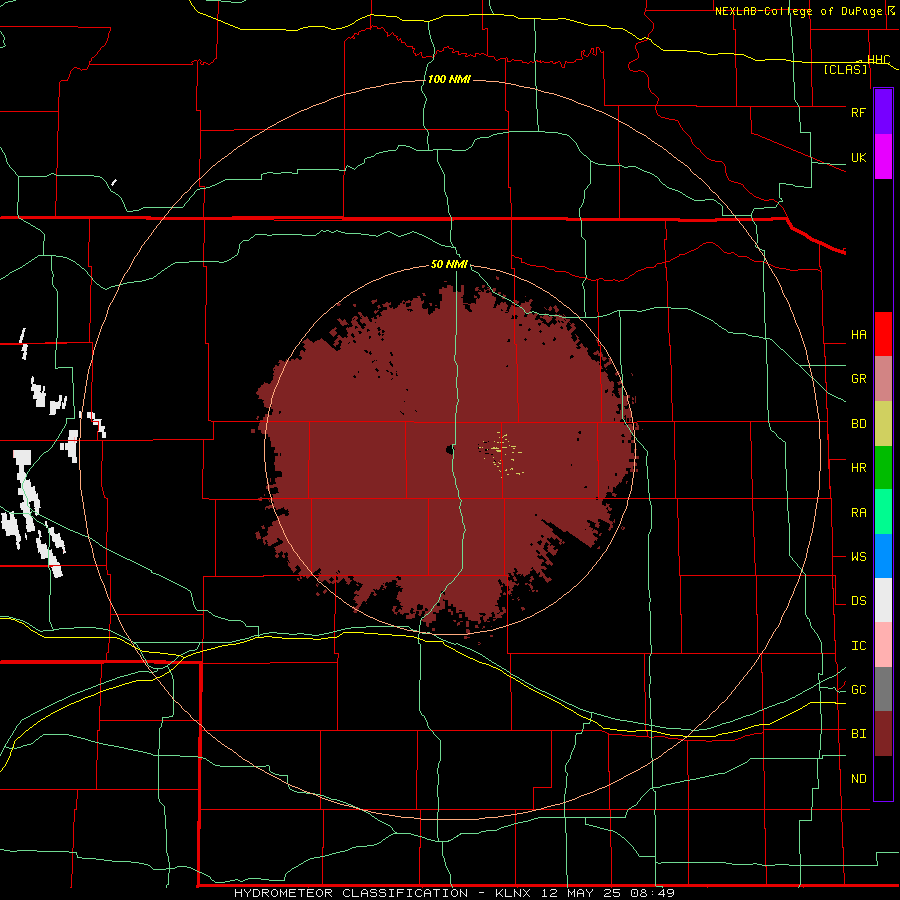
Task: Click the GC gray legend swatch
Action: (883, 689)
